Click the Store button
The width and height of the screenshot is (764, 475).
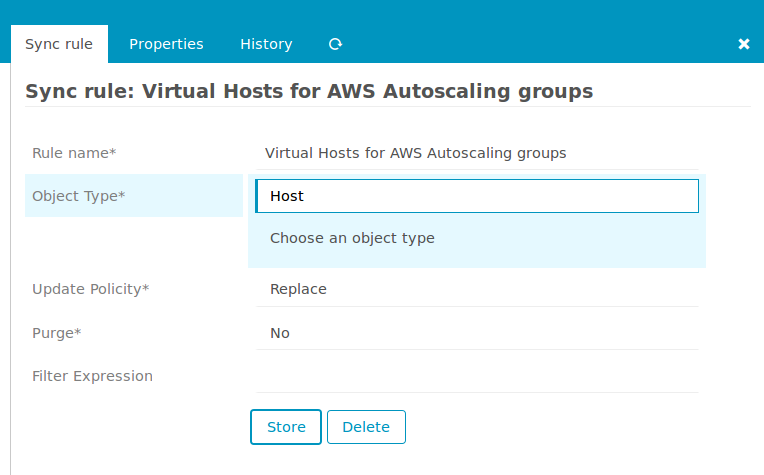(286, 427)
